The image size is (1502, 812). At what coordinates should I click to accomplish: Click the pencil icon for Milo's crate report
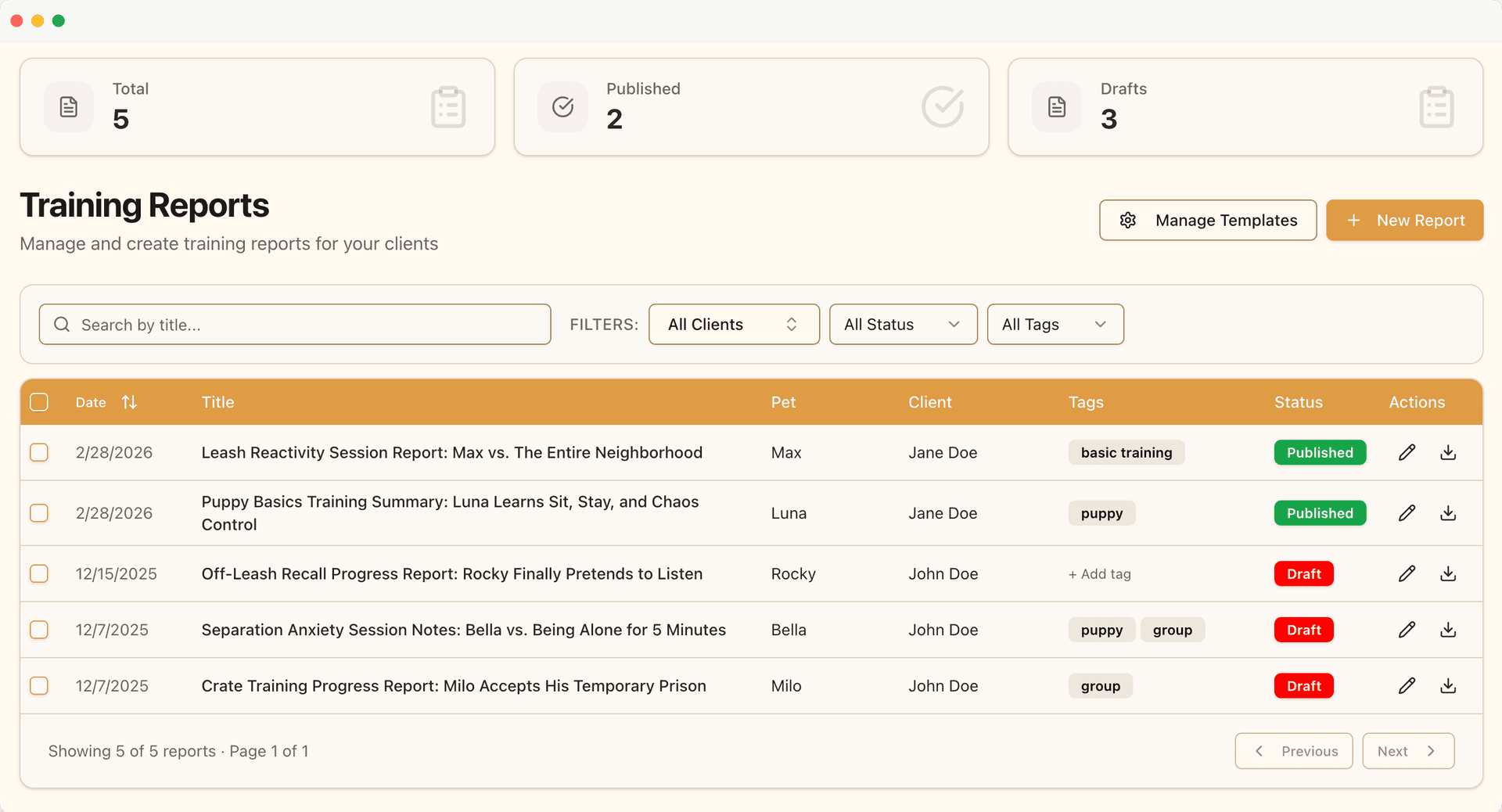coord(1407,686)
